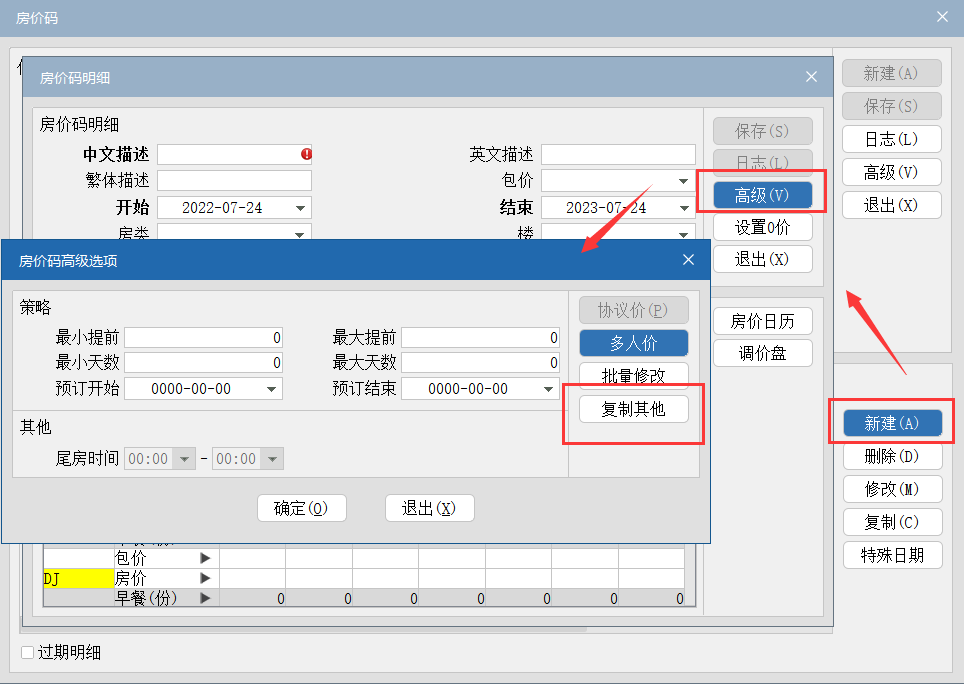The height and width of the screenshot is (684, 964).
Task: Click the upper greyed 新建(A) in 房价码 window
Action: click(891, 73)
